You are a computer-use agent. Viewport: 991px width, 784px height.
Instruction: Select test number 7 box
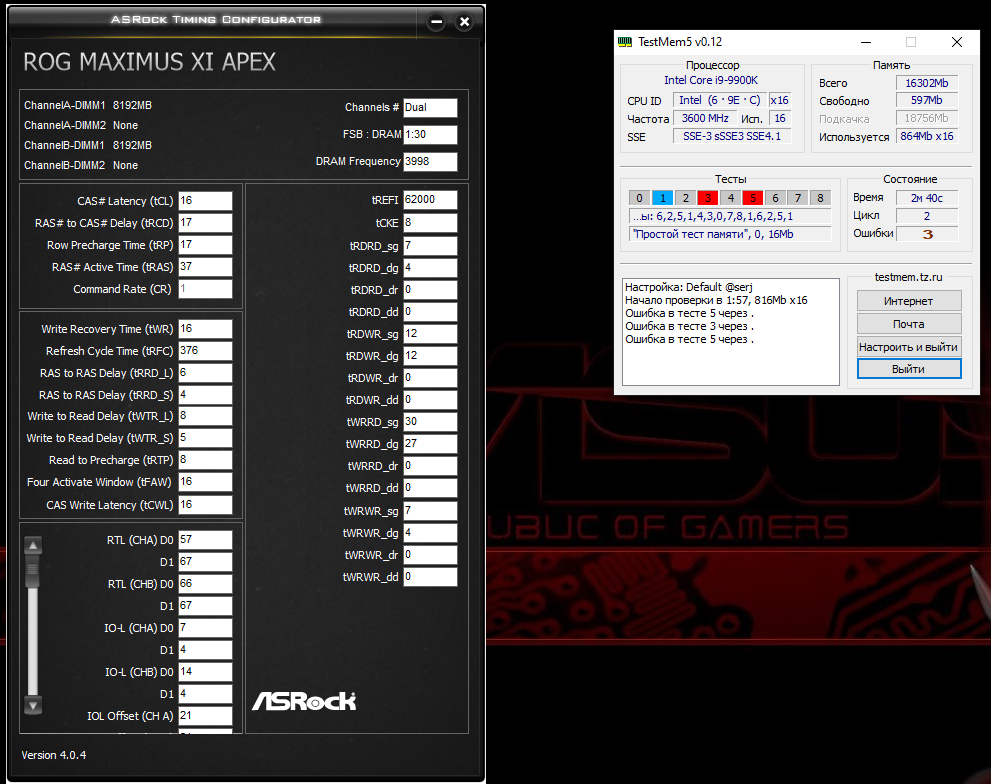point(798,198)
